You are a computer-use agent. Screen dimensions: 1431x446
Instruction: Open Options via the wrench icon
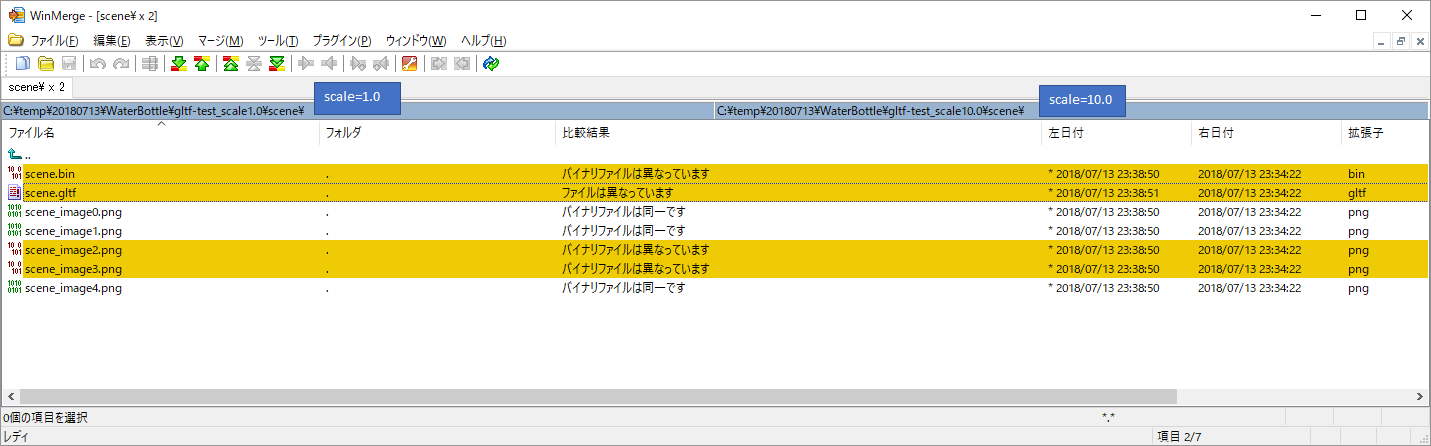tap(409, 64)
